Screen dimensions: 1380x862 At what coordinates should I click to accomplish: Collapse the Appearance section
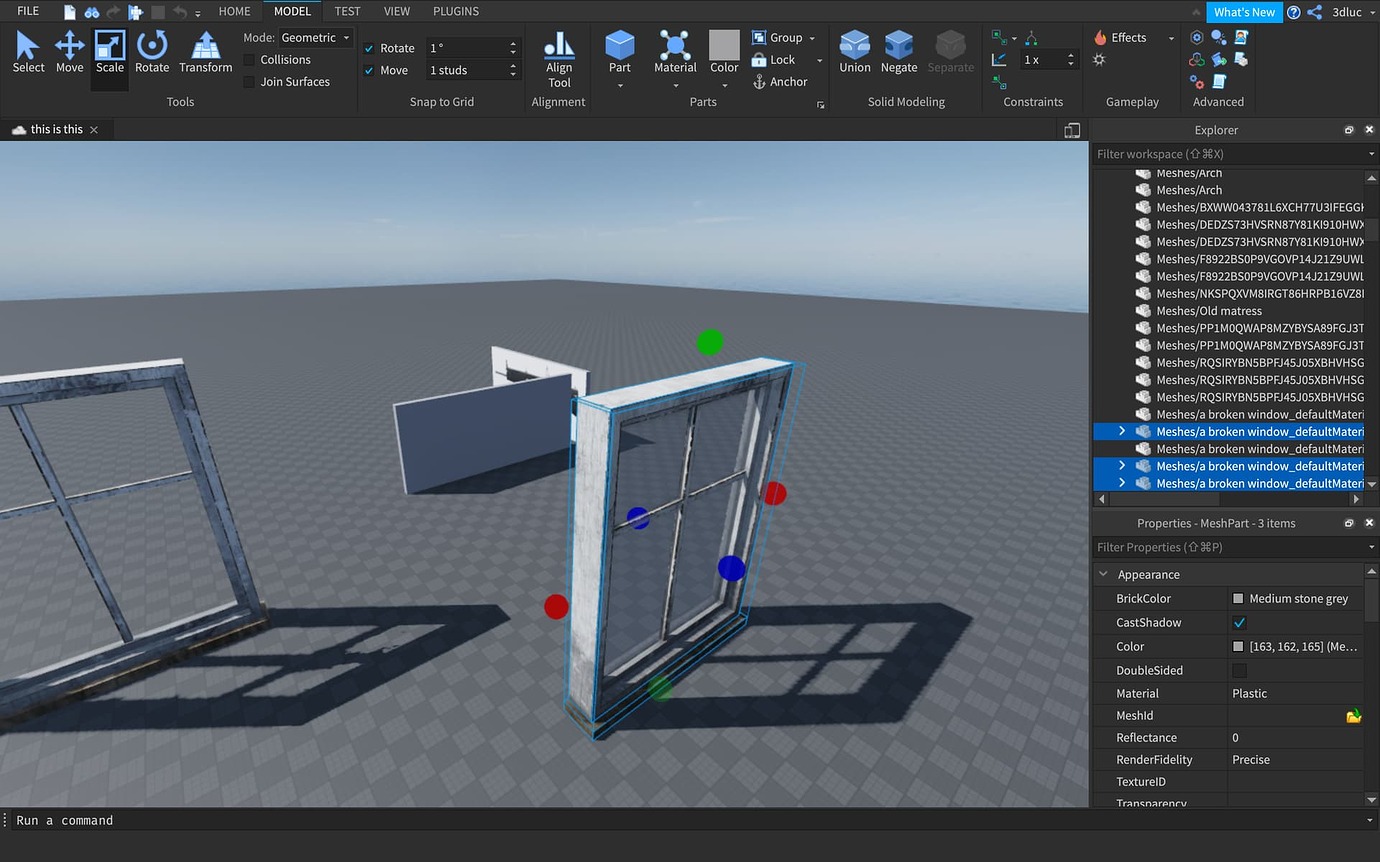1104,574
